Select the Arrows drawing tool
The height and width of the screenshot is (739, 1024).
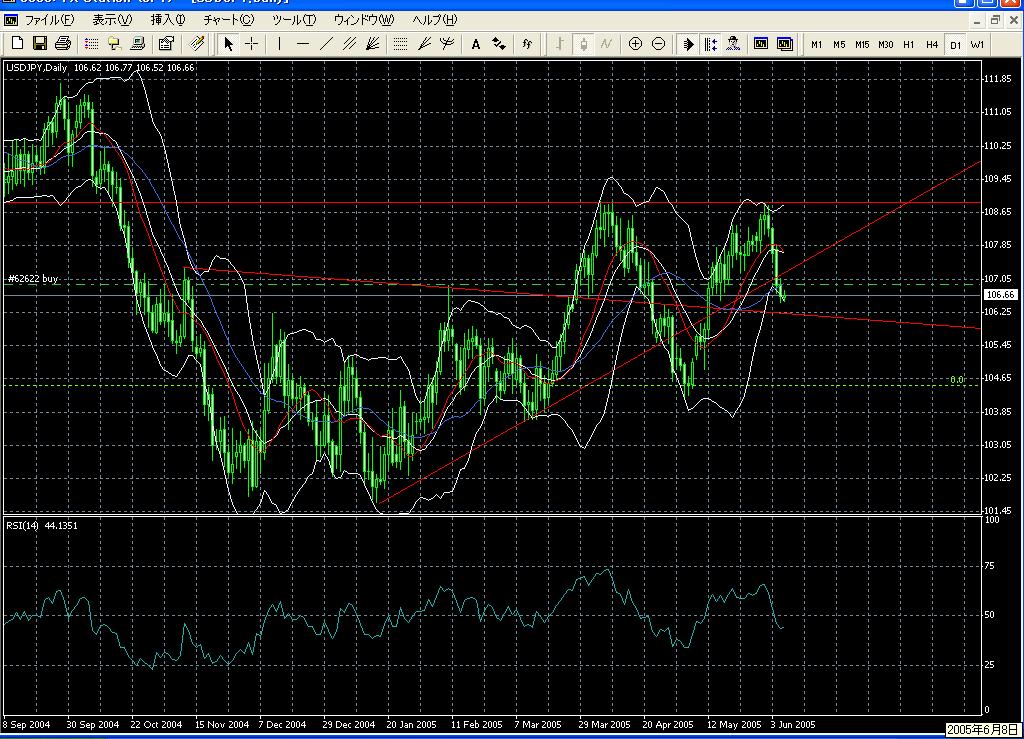click(x=499, y=44)
